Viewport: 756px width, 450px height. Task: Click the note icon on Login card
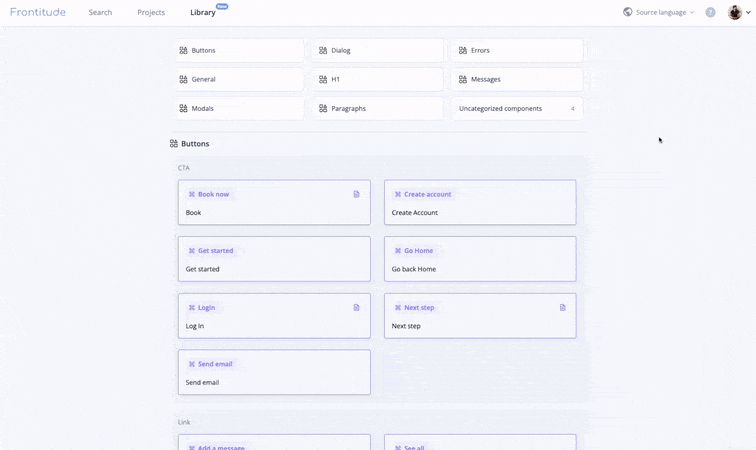click(356, 307)
